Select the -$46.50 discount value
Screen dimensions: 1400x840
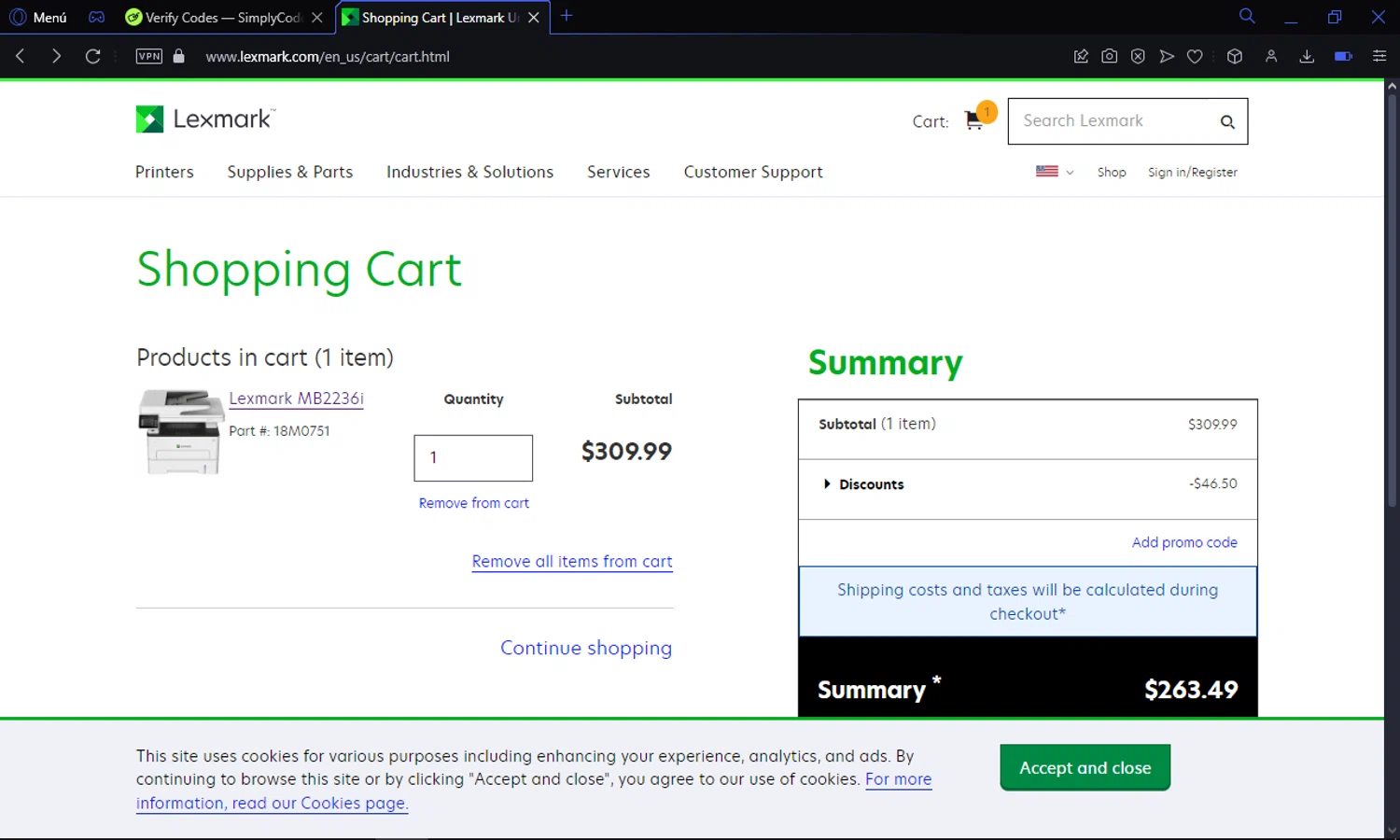click(x=1213, y=483)
